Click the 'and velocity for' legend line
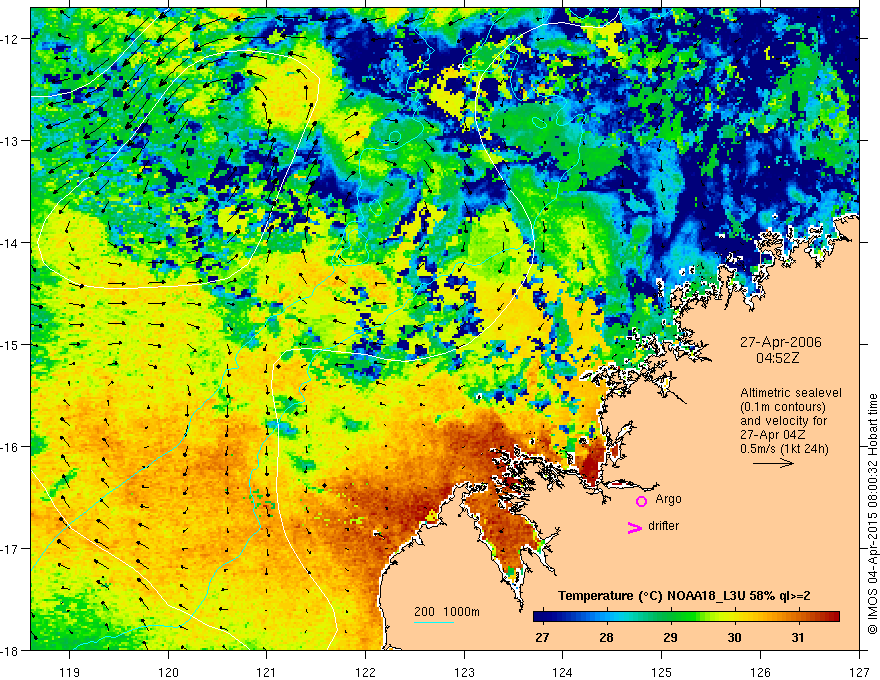 tap(783, 421)
